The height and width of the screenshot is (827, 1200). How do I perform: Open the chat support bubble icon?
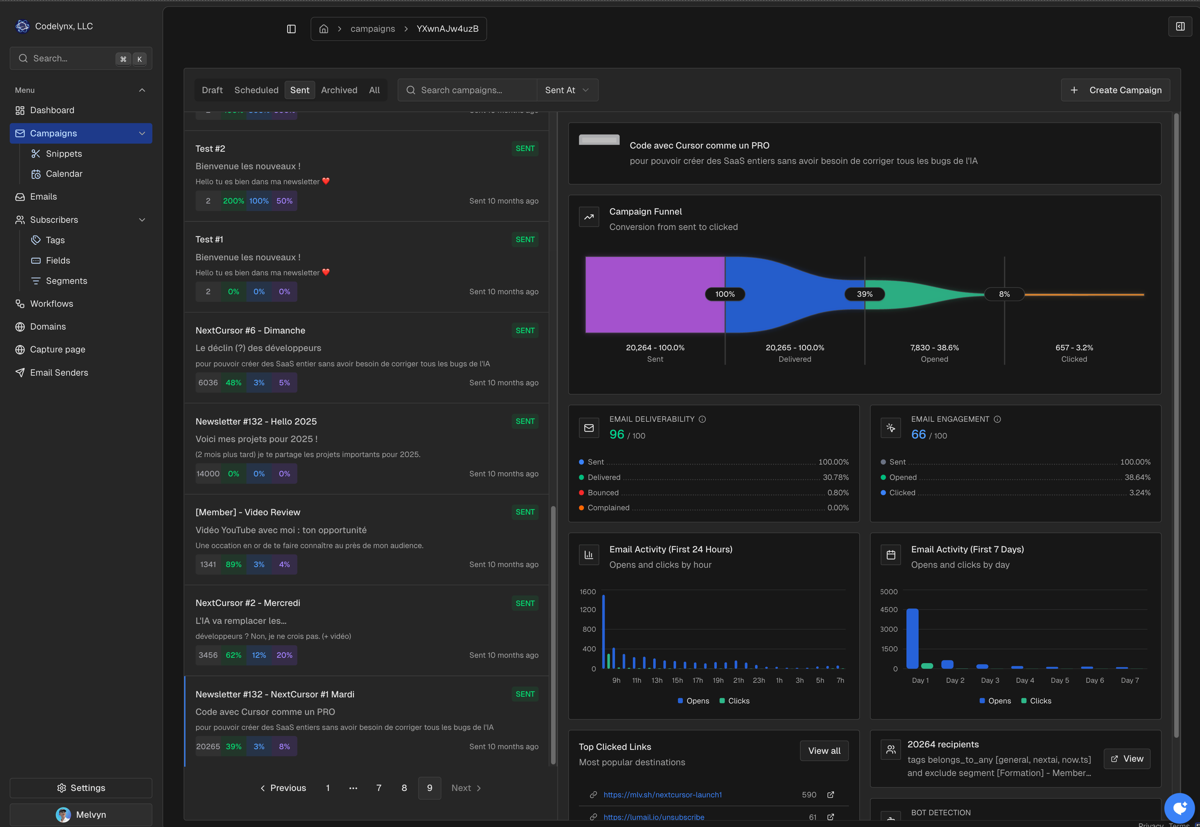click(1179, 807)
